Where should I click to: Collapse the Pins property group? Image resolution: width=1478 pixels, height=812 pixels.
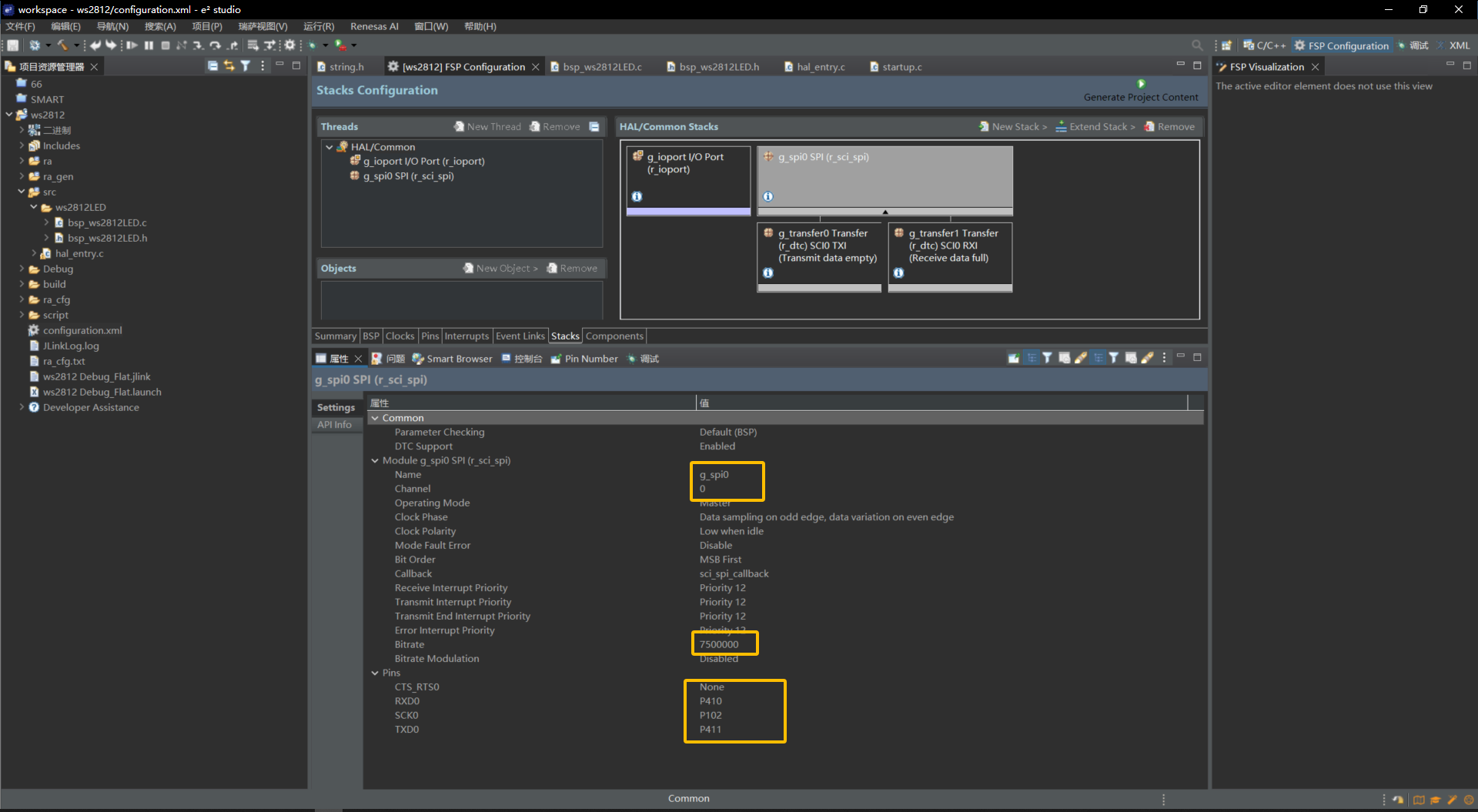(x=375, y=673)
